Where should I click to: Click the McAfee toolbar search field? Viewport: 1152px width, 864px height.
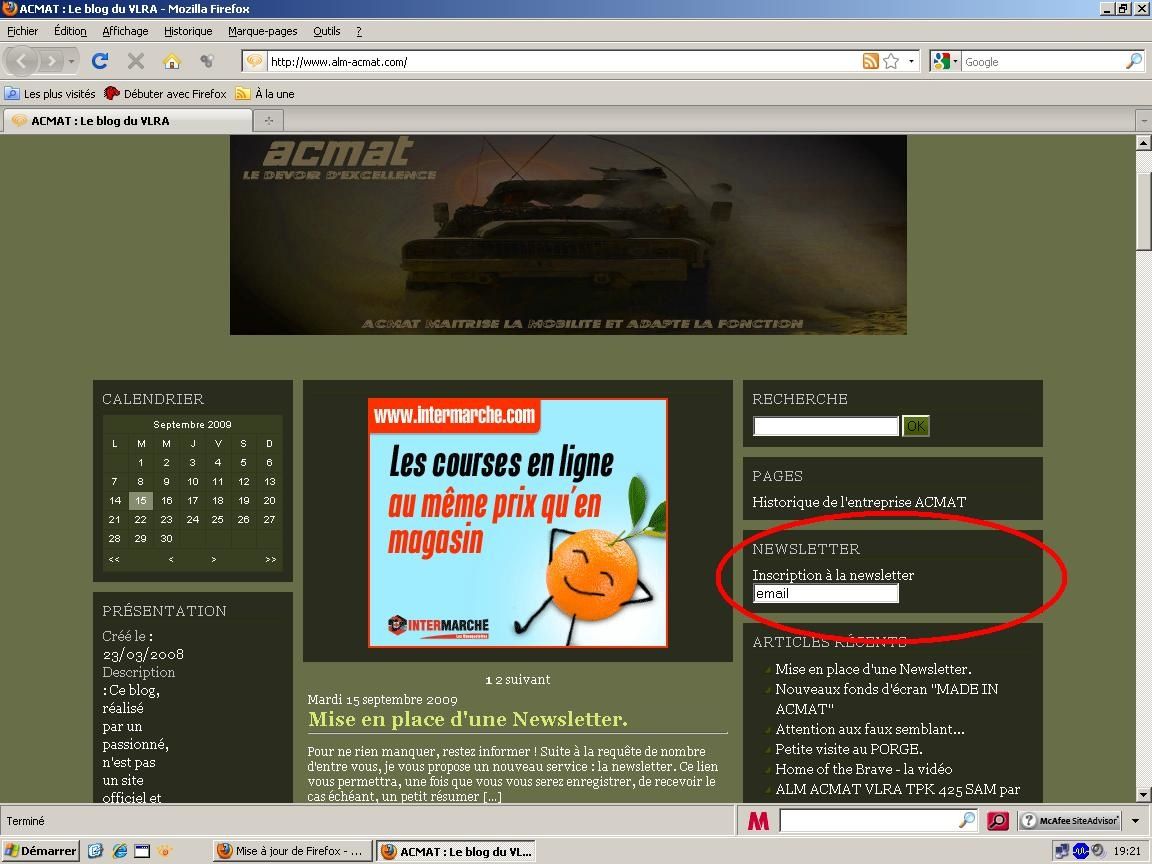[868, 821]
